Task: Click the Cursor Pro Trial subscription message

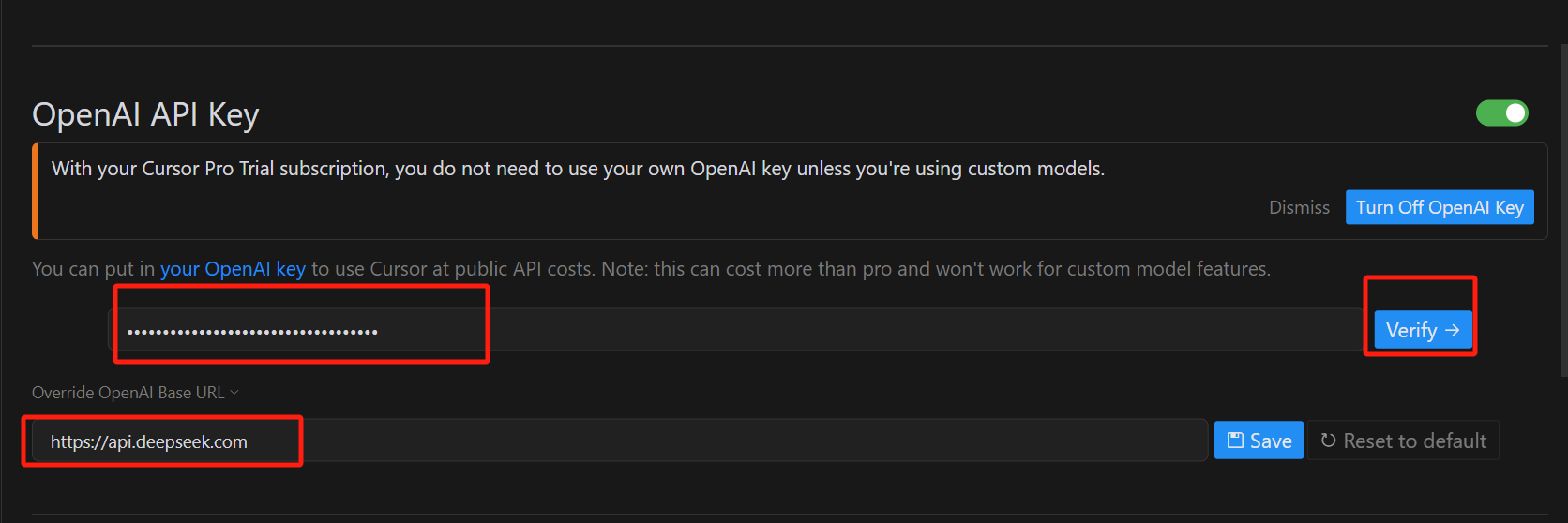Action: 578,169
